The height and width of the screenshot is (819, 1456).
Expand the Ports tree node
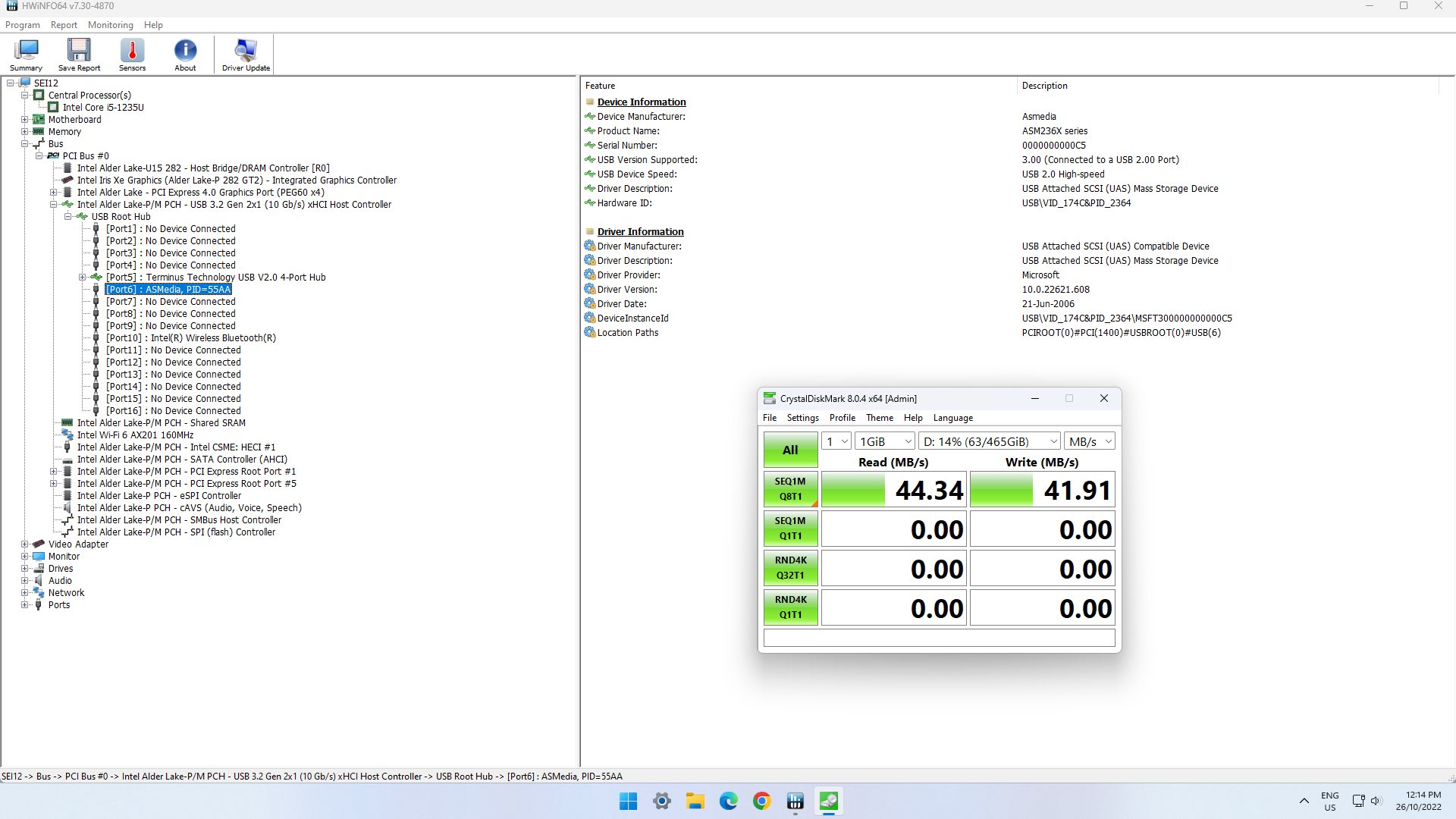(24, 605)
